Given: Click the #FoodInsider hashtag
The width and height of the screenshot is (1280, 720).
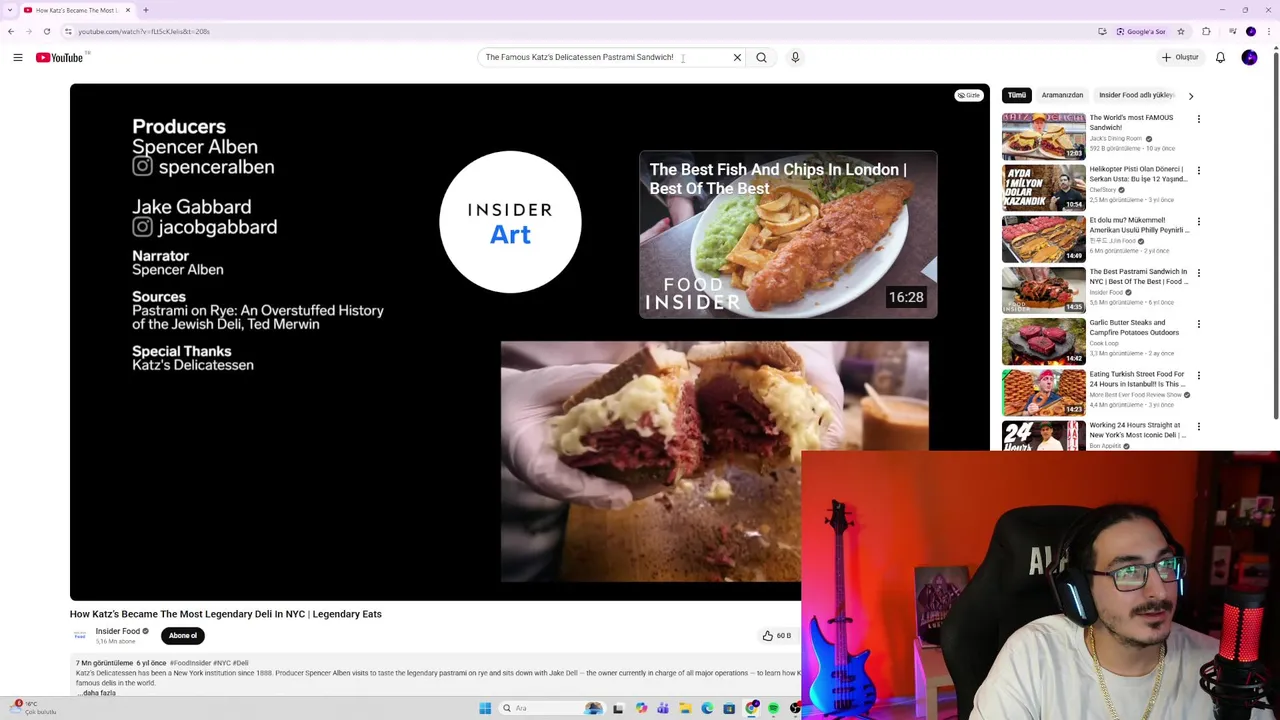Looking at the screenshot, I should point(190,663).
